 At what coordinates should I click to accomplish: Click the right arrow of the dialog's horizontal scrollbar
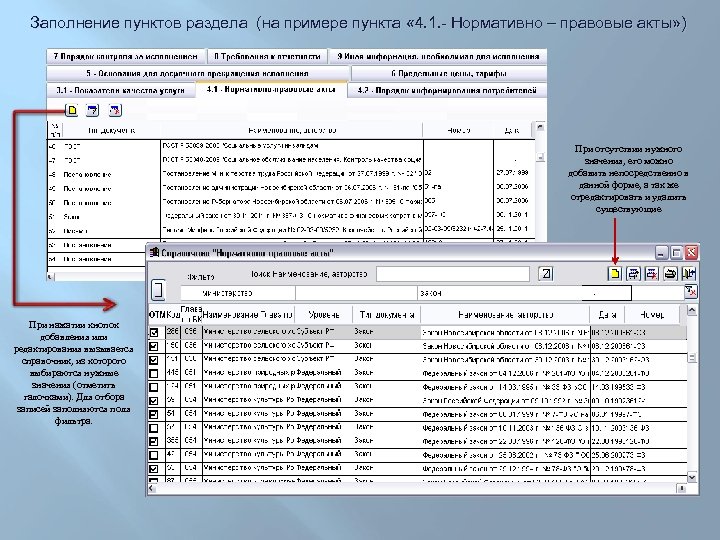pos(681,489)
